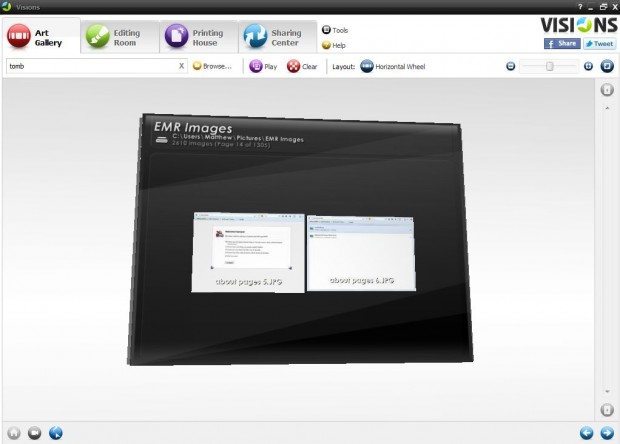Open thumbnail 'about pages 6.JPG'

(361, 253)
